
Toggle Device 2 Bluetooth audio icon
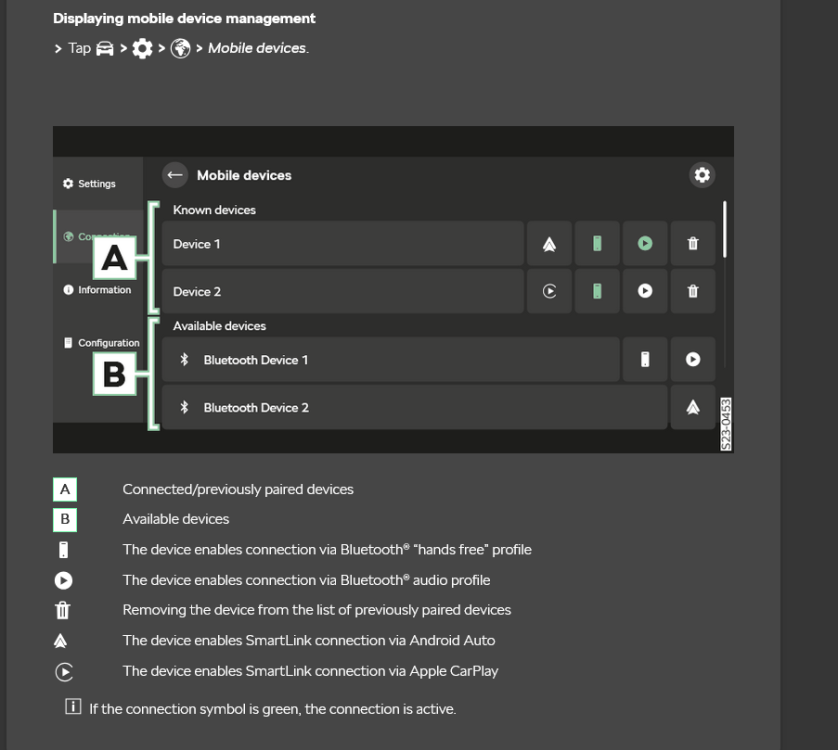pyautogui.click(x=645, y=291)
